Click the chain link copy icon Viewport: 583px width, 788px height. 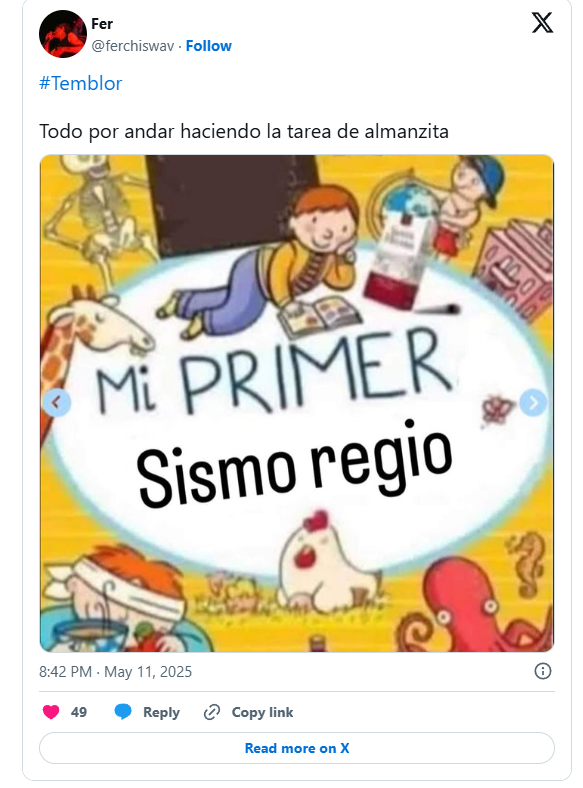[x=212, y=712]
